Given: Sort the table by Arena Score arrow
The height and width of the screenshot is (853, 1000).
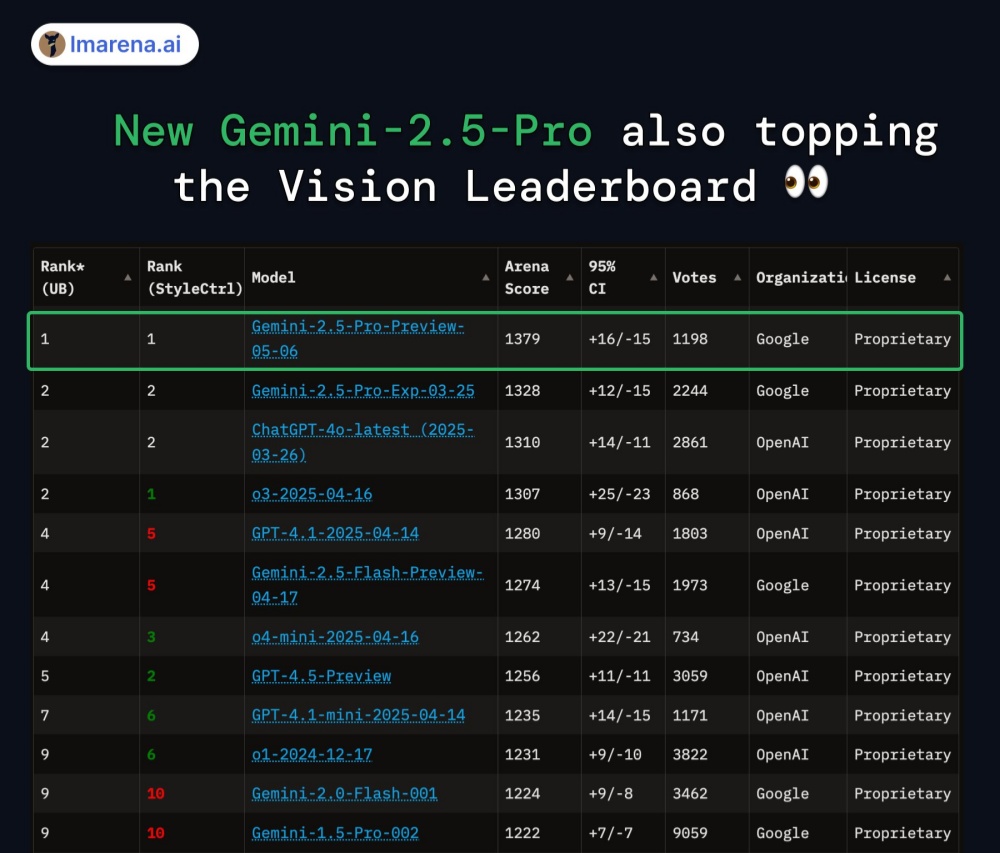Looking at the screenshot, I should [570, 277].
